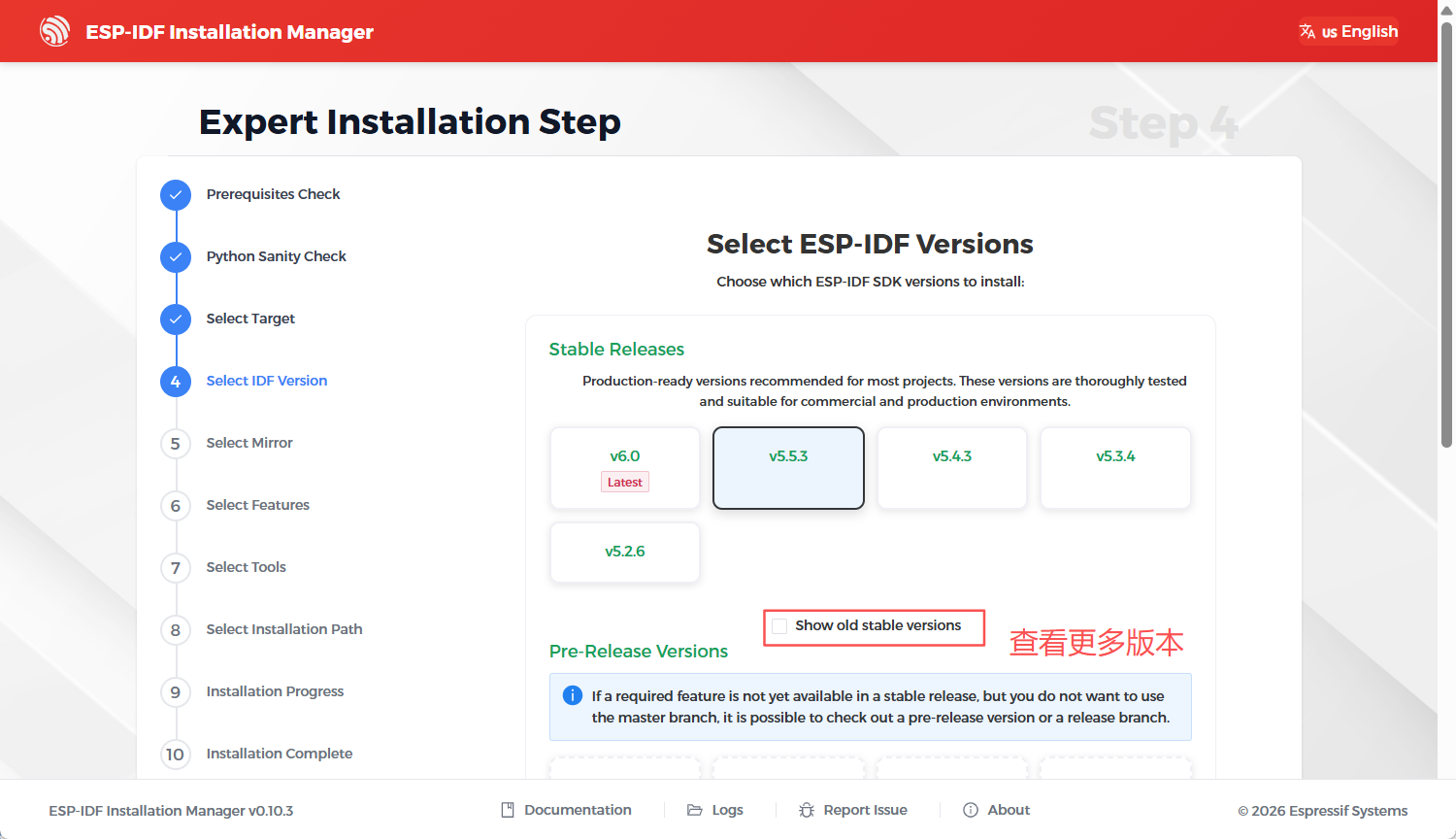1456x839 pixels.
Task: Click the Python Sanity Check completed checkmark
Action: pos(176,256)
